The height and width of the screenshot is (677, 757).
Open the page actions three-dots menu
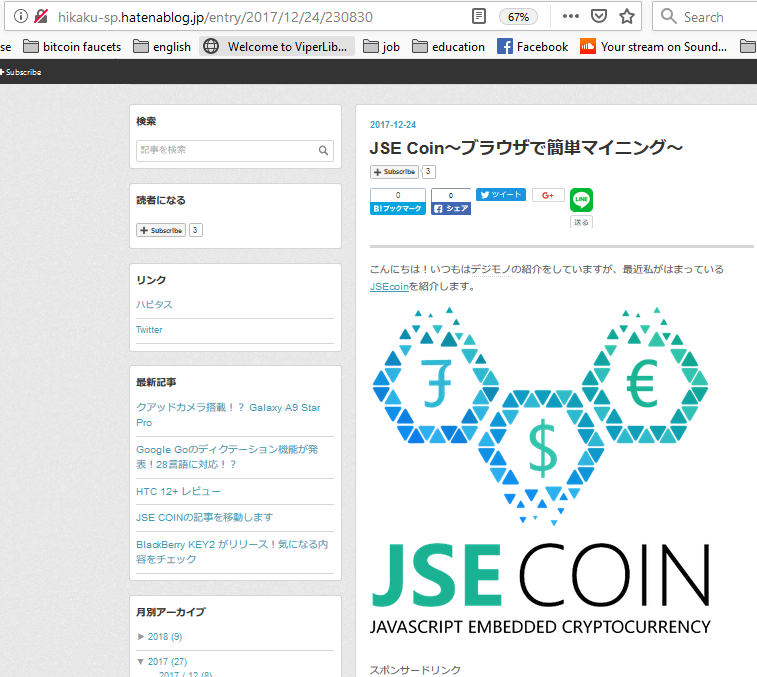coord(571,16)
